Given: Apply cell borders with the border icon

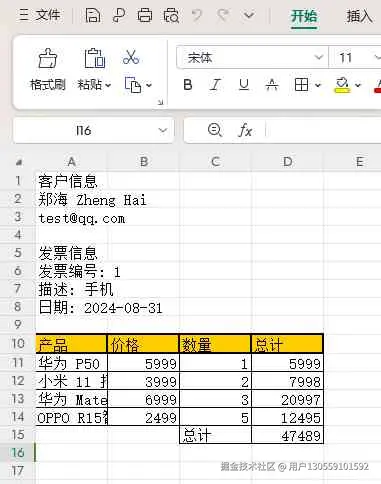Looking at the screenshot, I should [x=301, y=85].
